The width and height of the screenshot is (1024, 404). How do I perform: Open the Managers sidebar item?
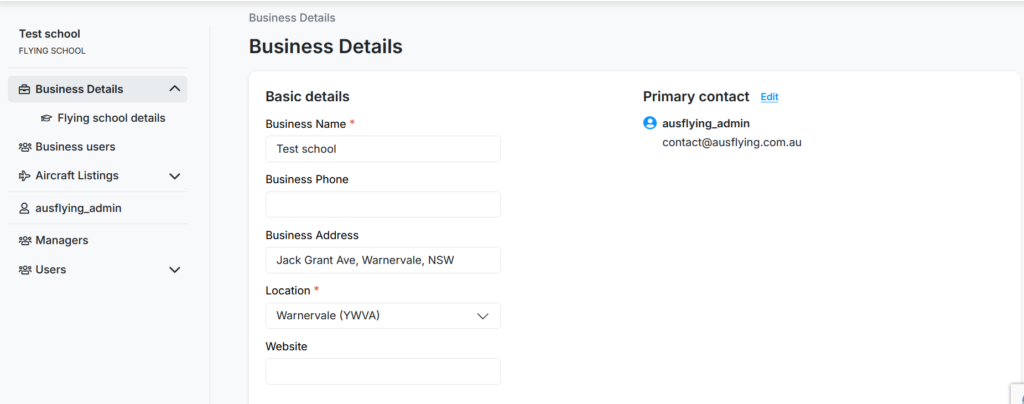(x=62, y=240)
